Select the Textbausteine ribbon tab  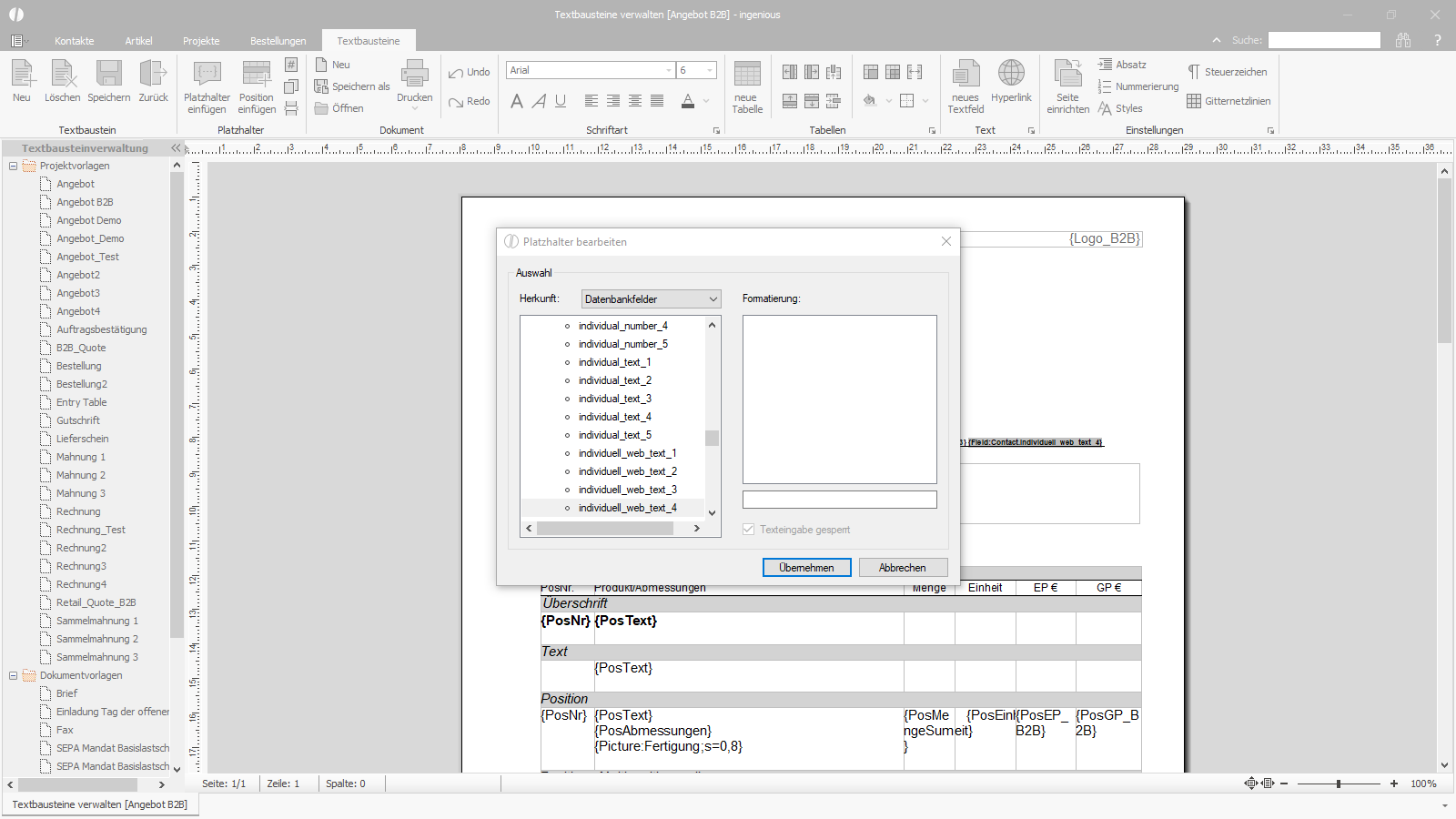coord(369,41)
